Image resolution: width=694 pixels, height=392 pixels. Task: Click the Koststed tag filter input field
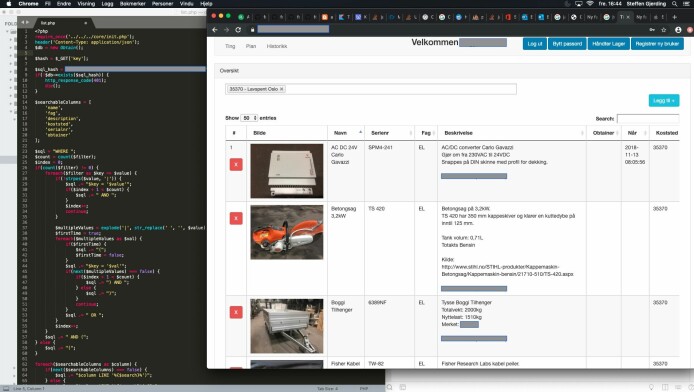[370, 89]
